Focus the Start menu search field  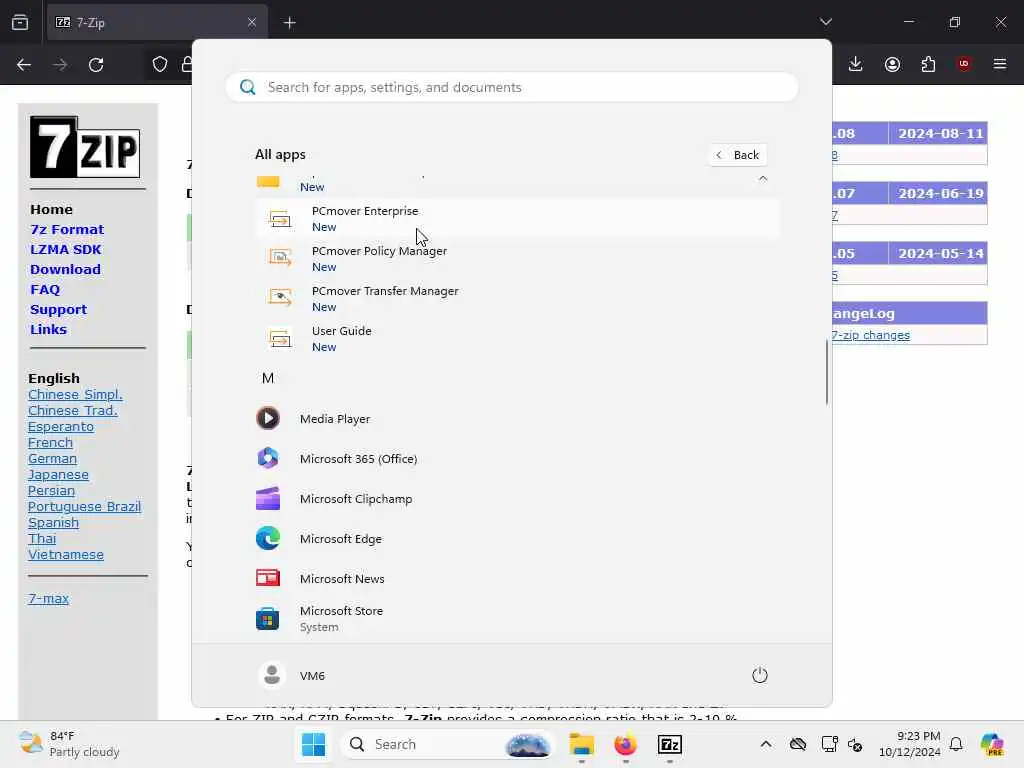(x=512, y=87)
